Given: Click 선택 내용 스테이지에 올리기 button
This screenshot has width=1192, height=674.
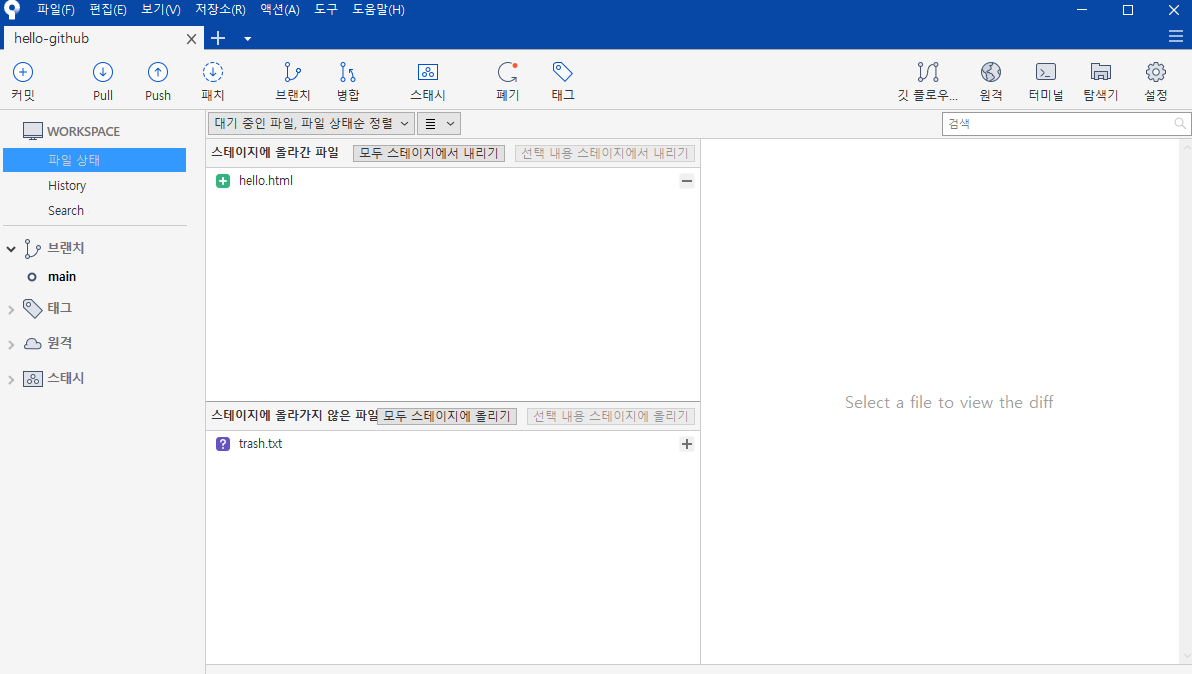Looking at the screenshot, I should [610, 416].
